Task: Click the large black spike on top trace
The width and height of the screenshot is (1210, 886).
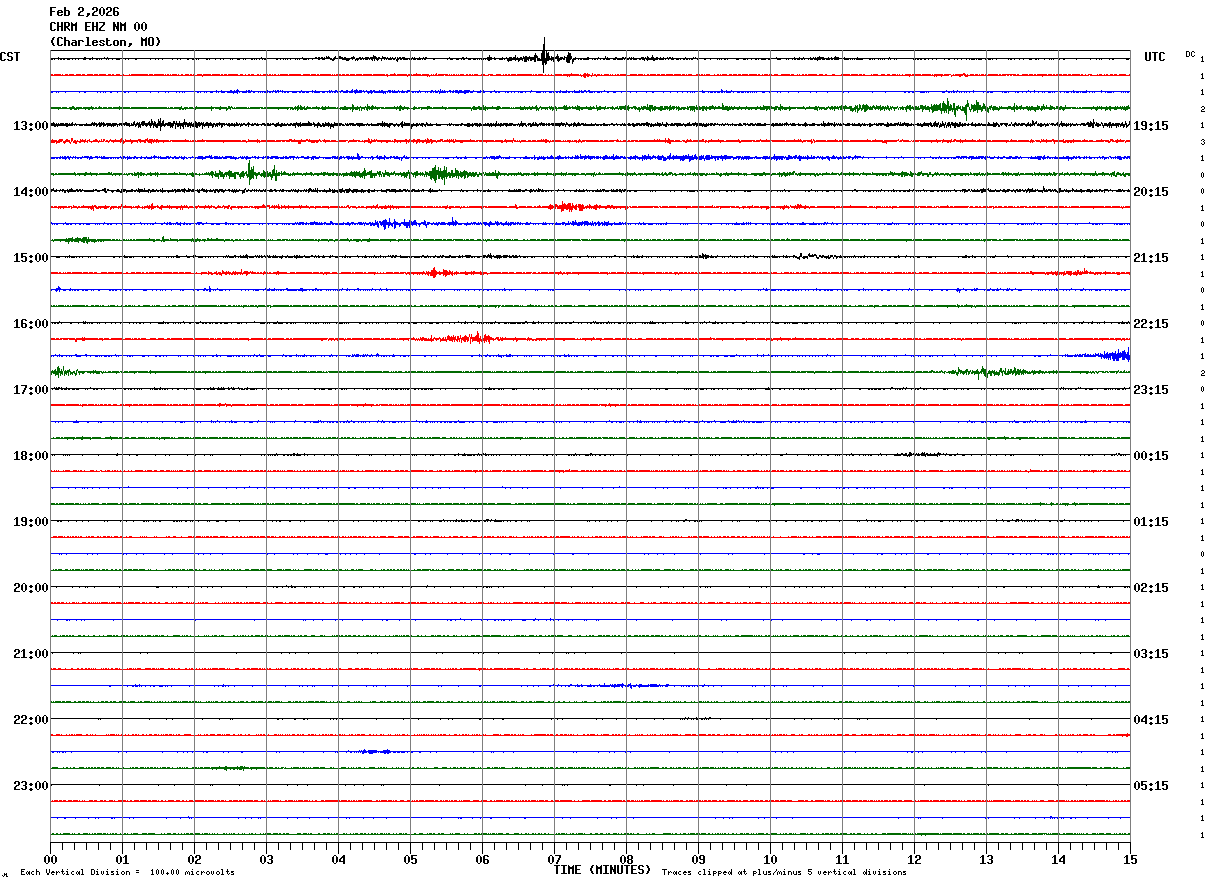Action: coord(544,56)
